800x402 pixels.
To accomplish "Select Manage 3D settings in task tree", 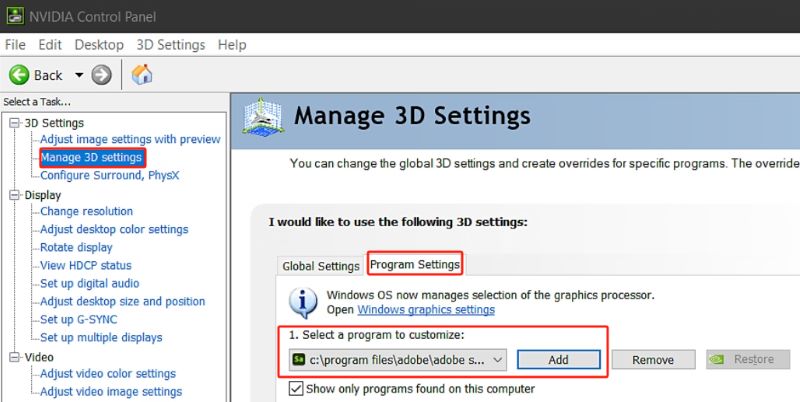I will pos(91,157).
